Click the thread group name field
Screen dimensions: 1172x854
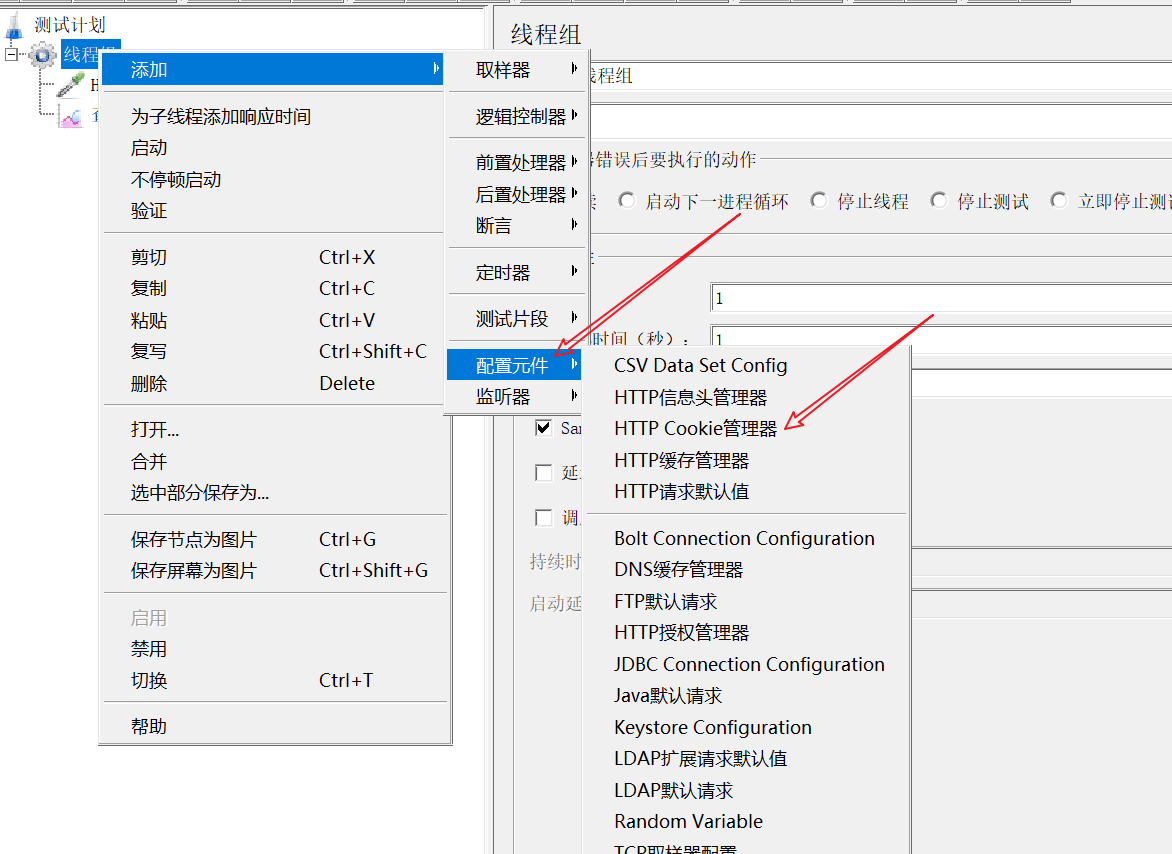point(880,75)
